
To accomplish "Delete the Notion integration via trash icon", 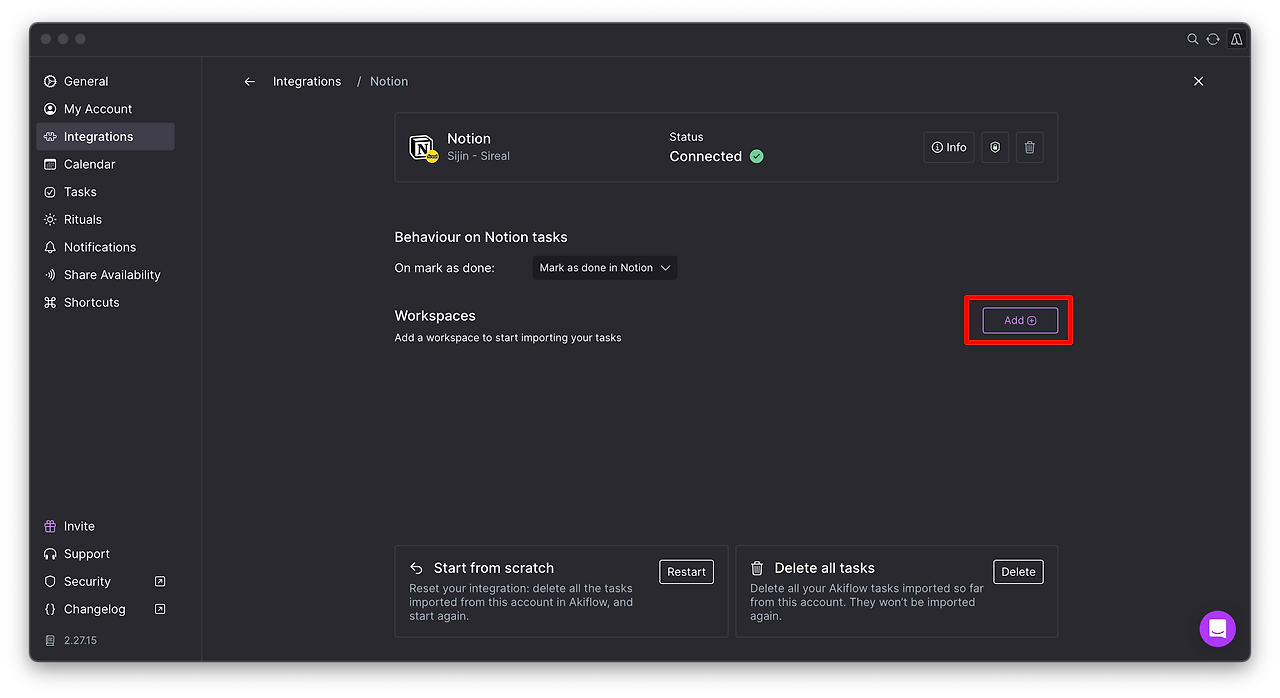I will (1030, 147).
